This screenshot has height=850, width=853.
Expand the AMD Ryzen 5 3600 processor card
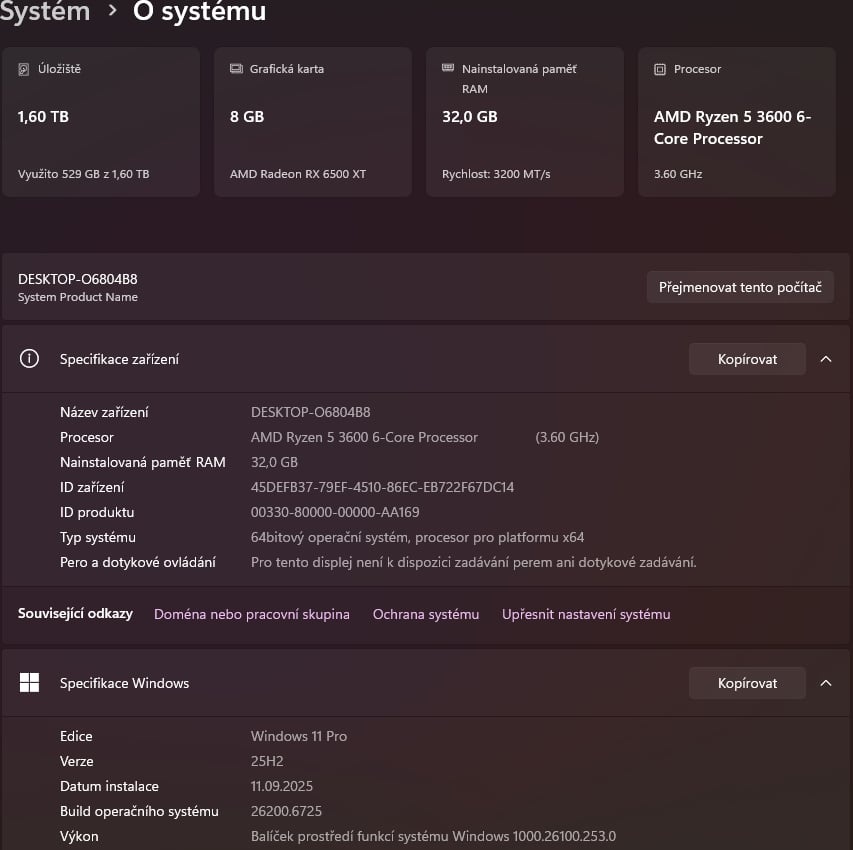tap(736, 120)
